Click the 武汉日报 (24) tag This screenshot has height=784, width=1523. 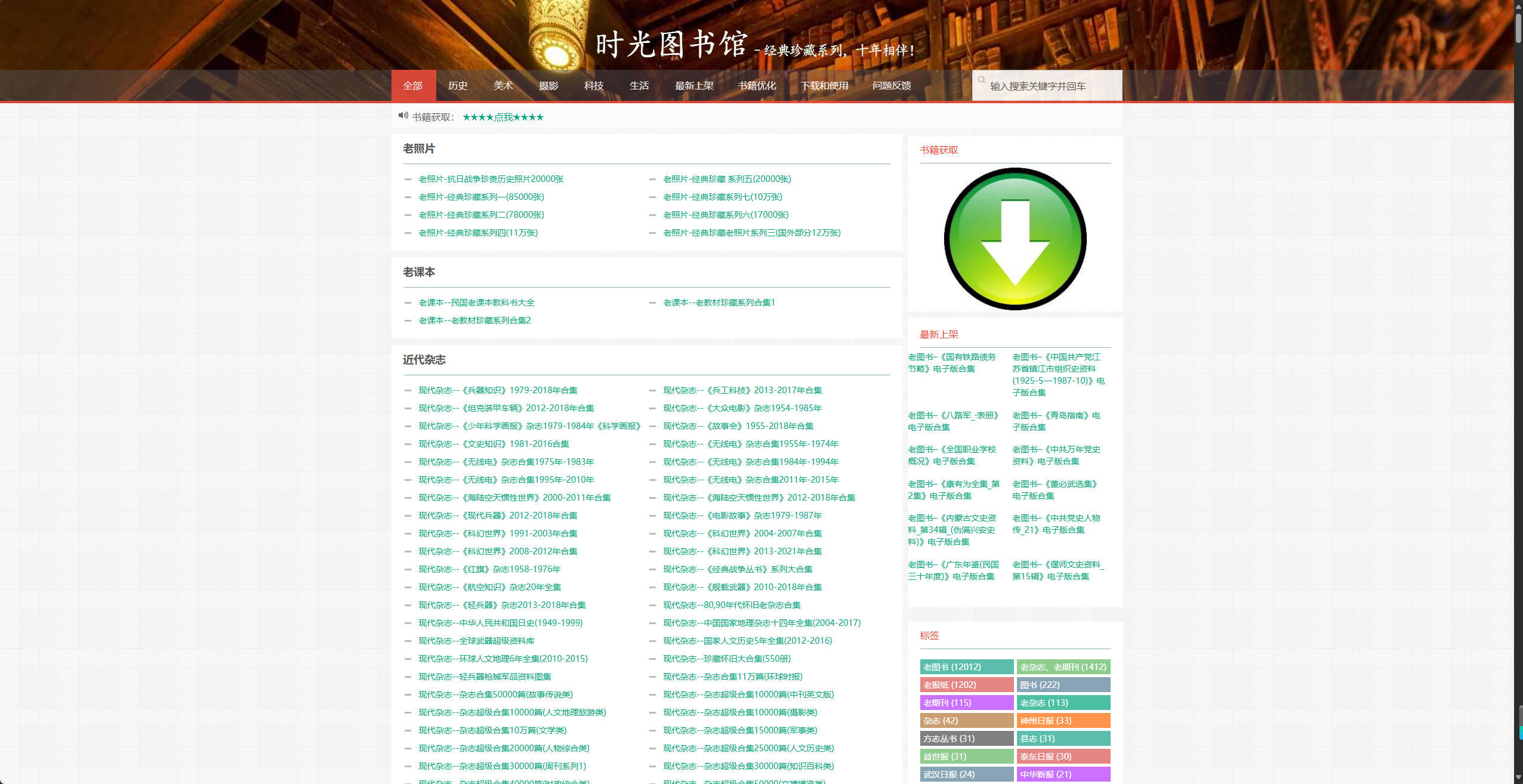pos(967,774)
